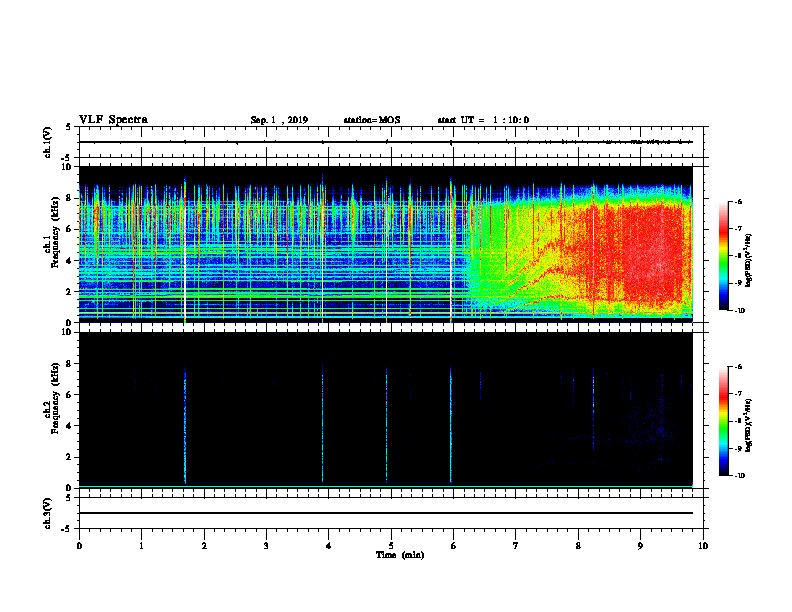Click the log(PSD) label beside ch.2 color bar
This screenshot has width=792, height=612.
point(749,425)
